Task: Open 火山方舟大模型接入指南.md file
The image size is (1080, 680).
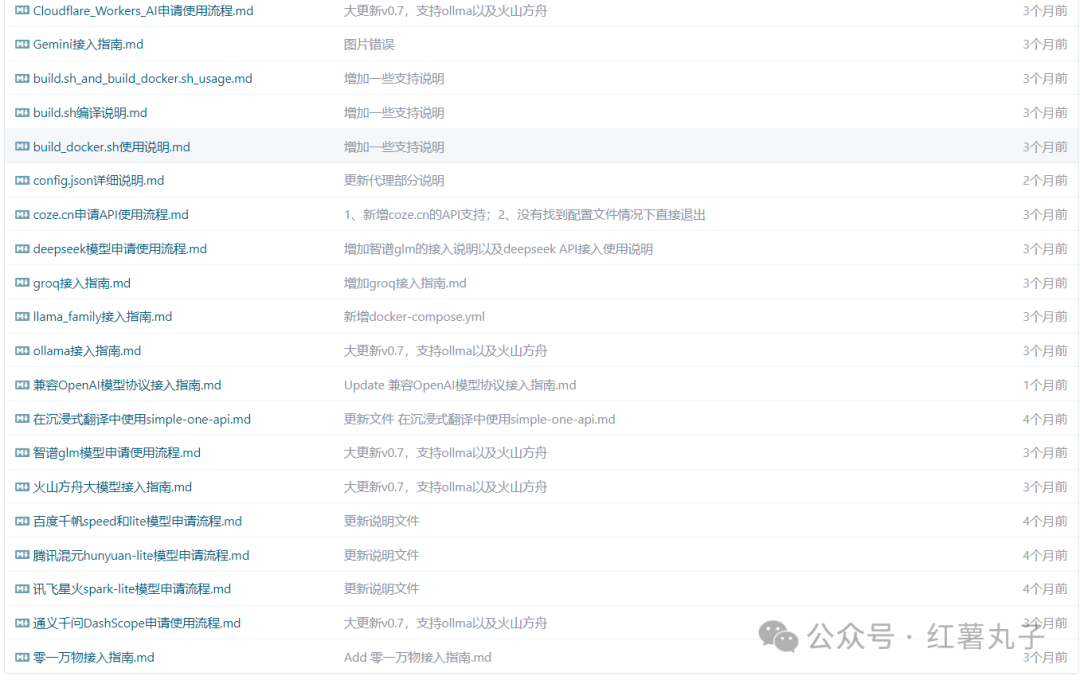Action: 112,487
